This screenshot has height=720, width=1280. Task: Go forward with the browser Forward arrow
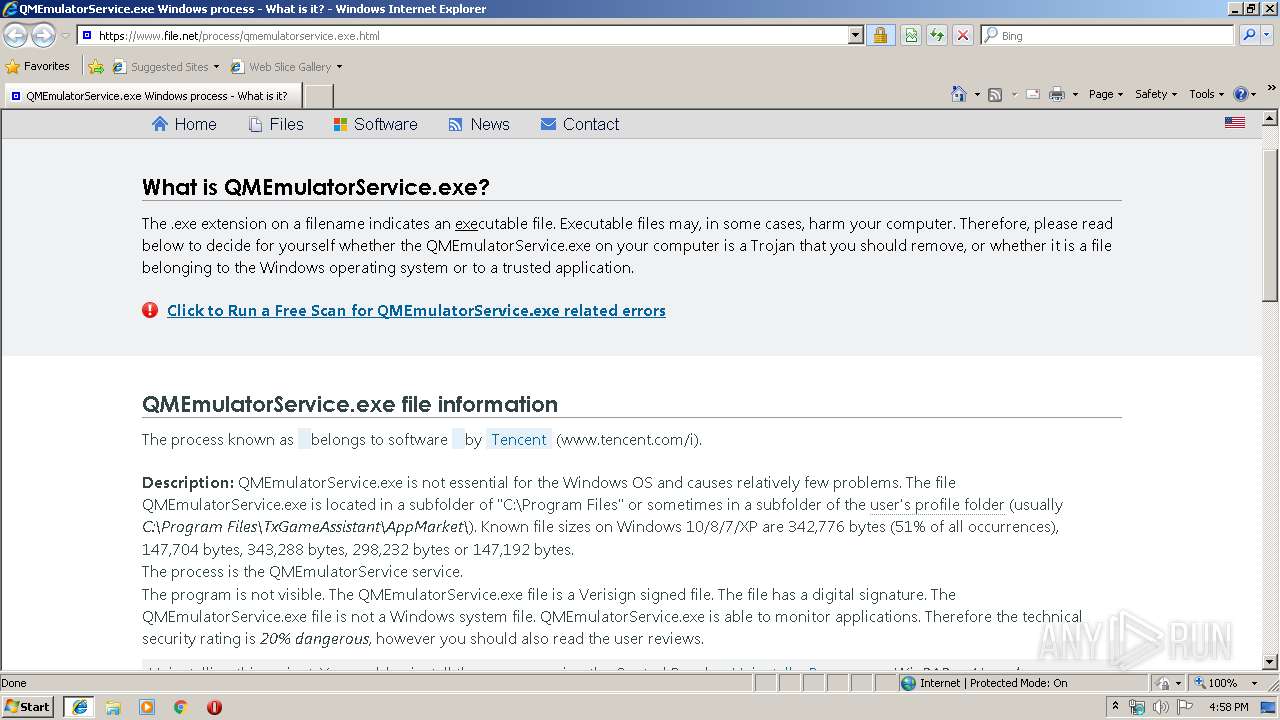pyautogui.click(x=43, y=35)
